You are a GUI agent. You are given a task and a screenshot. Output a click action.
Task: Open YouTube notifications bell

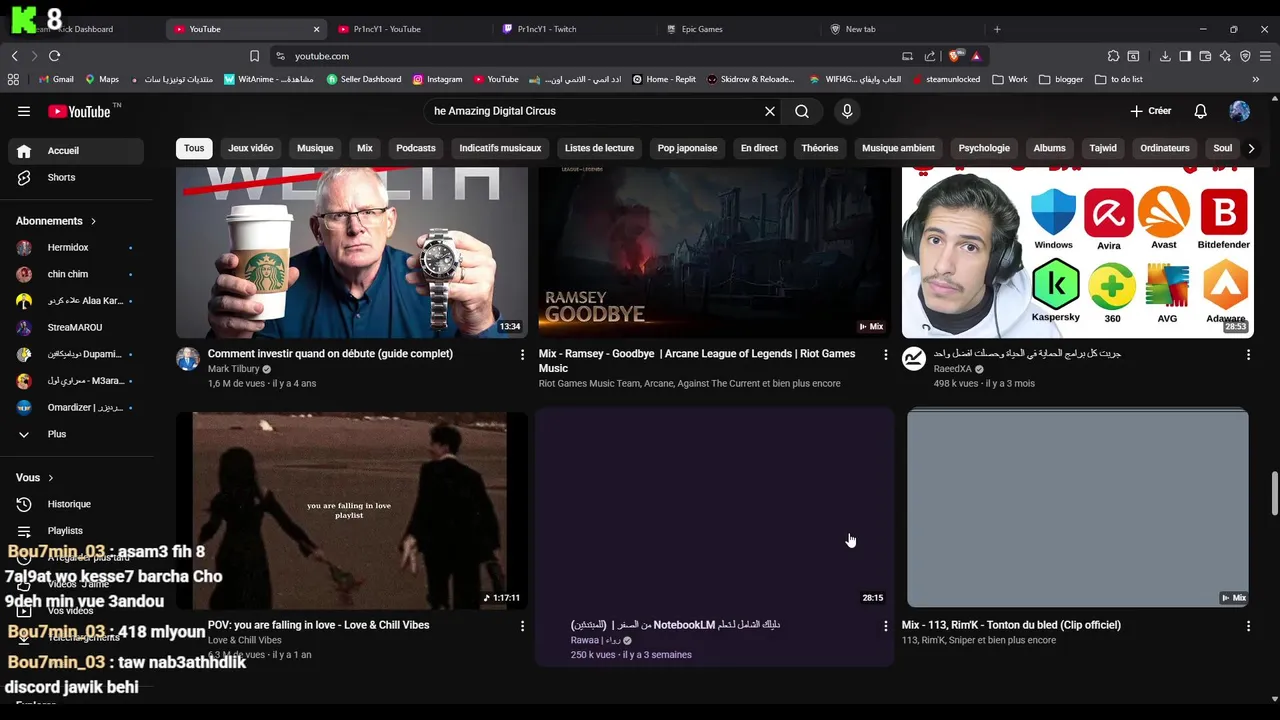(x=1201, y=111)
